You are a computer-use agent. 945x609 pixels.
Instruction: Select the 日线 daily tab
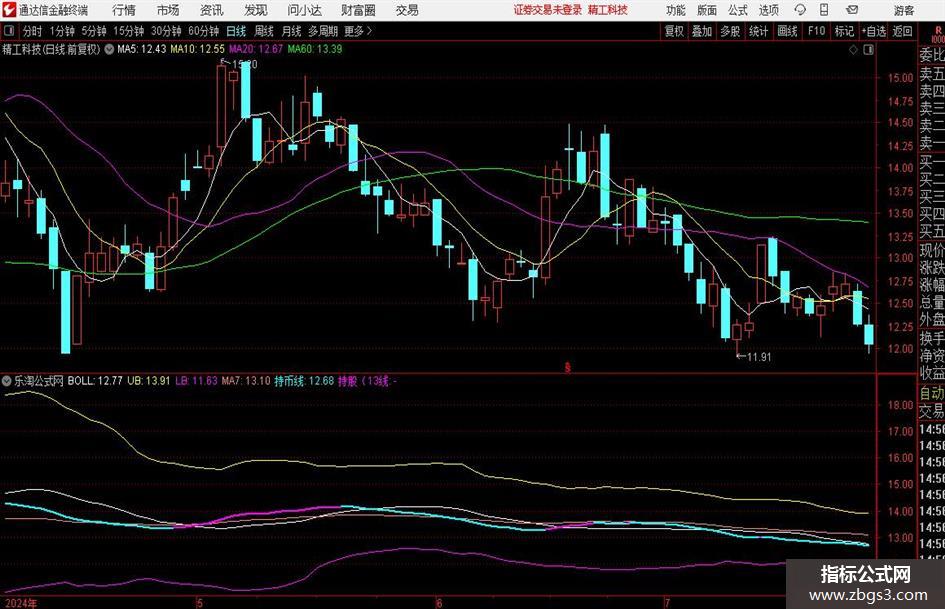click(x=236, y=31)
